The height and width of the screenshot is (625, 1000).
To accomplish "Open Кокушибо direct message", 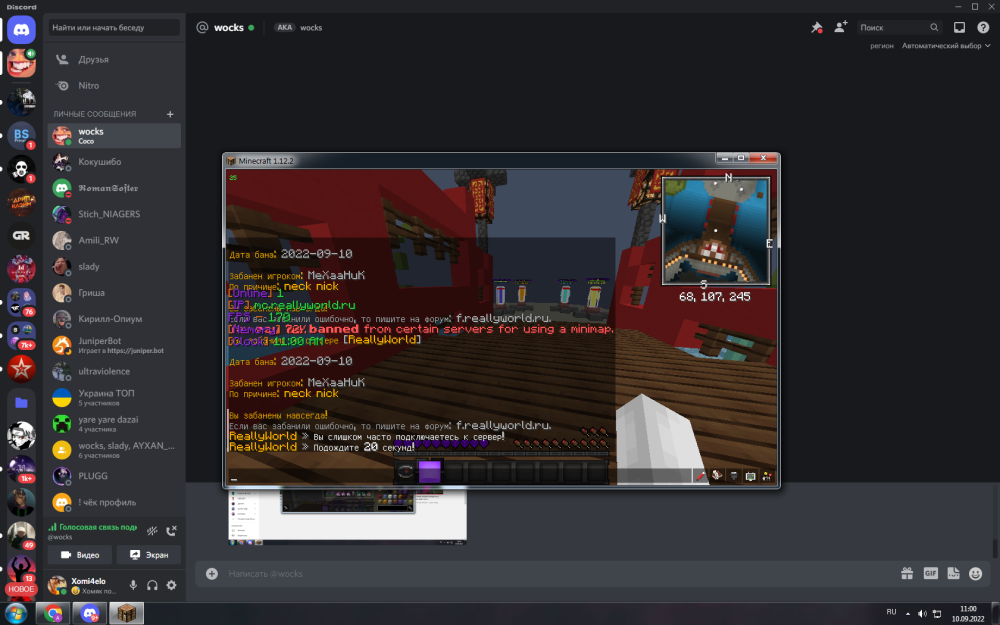I will (x=114, y=161).
